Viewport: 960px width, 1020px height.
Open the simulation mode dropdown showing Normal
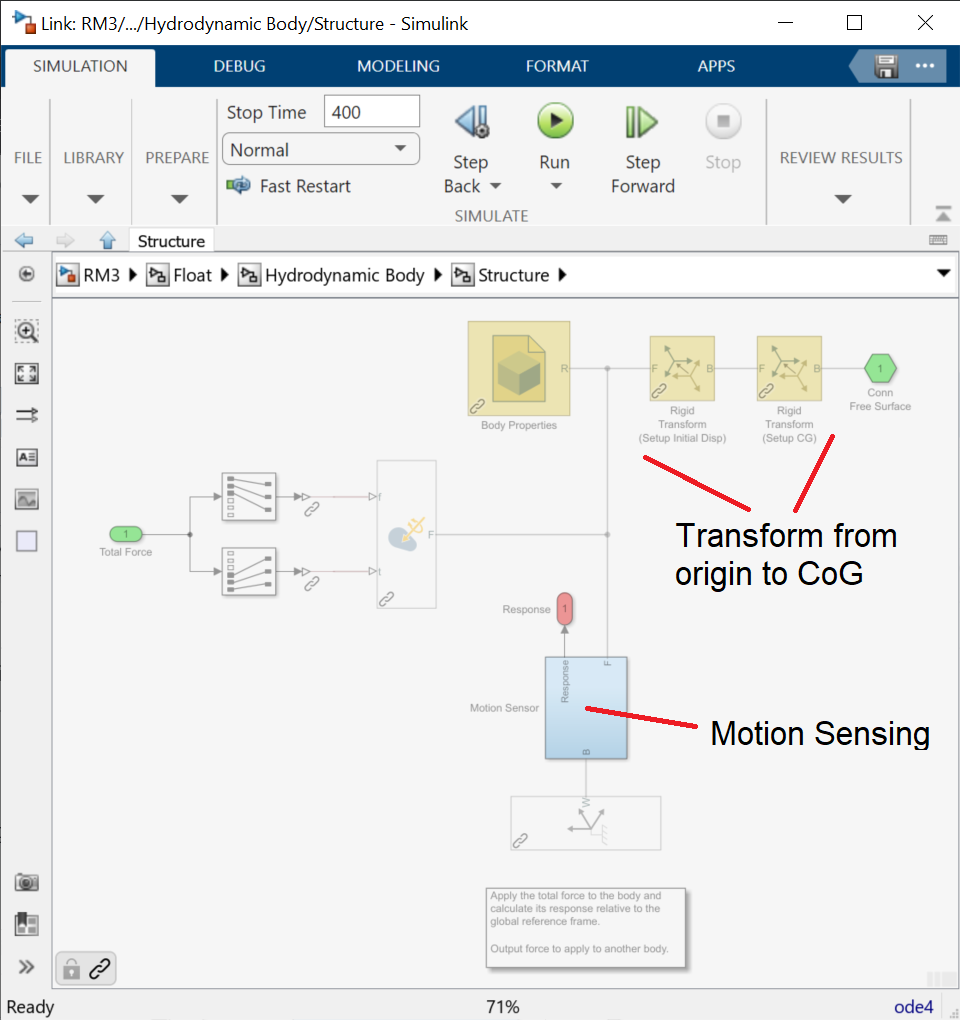click(320, 148)
